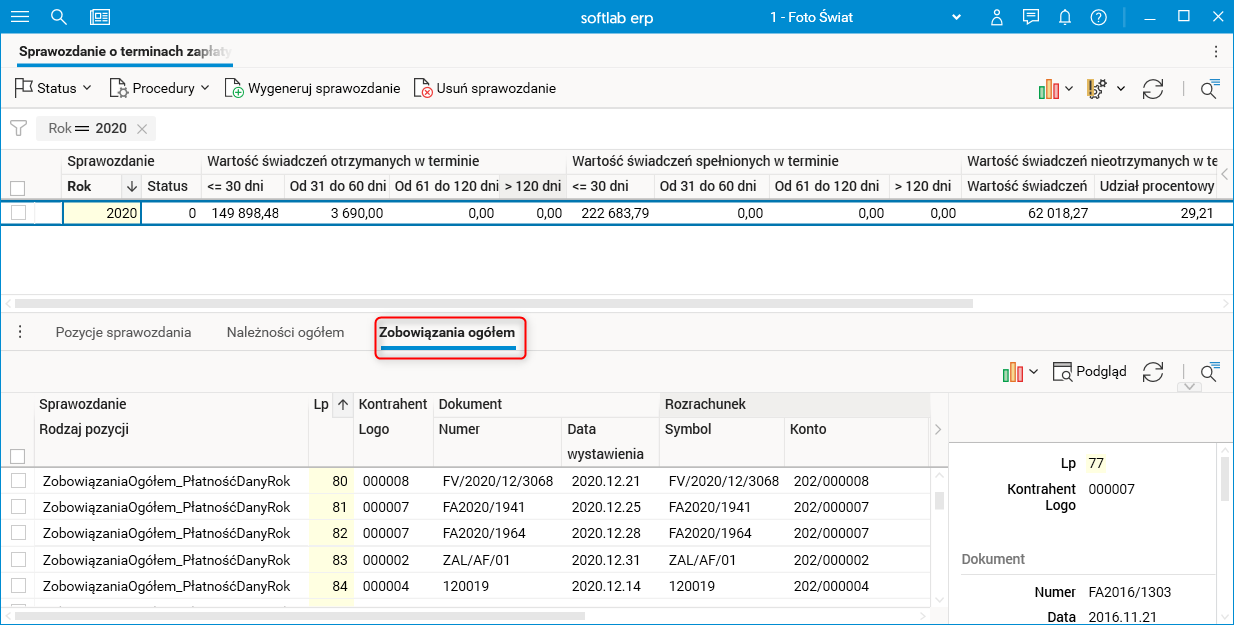Viewport: 1234px width, 625px height.
Task: Toggle the upper table select-all checkbox
Action: click(x=18, y=187)
